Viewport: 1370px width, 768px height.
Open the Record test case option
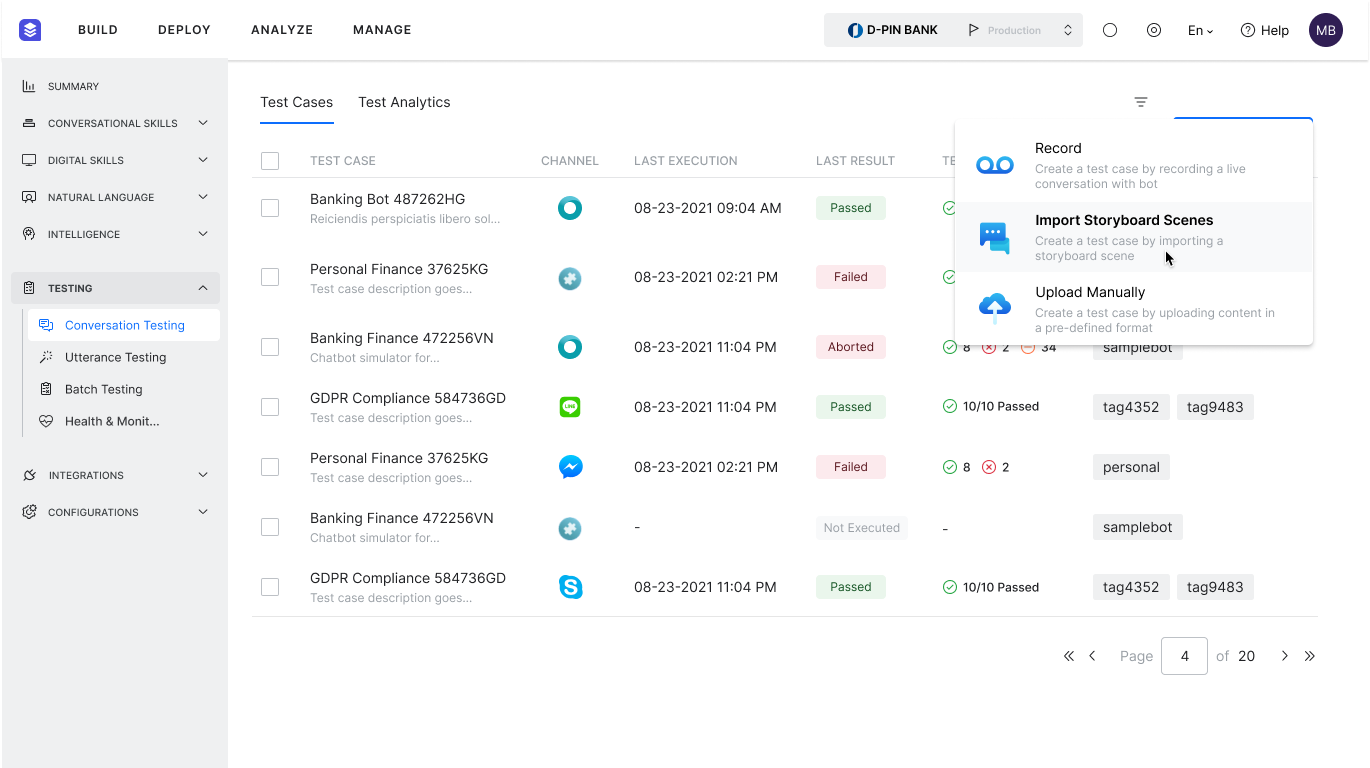pos(1057,148)
